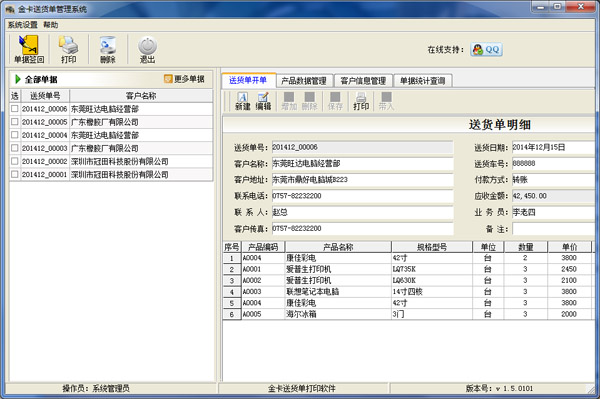Viewport: 600px width, 399px height.
Task: Click the 客户地址 input field
Action: pyautogui.click(x=362, y=180)
